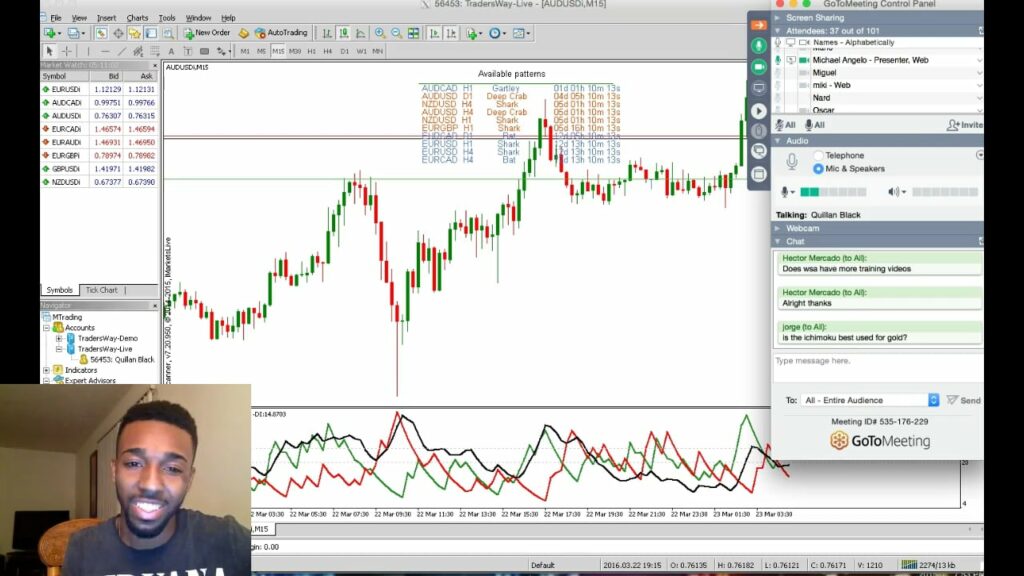This screenshot has height=576, width=1024.
Task: Switch to line chart icon
Action: [x=360, y=33]
